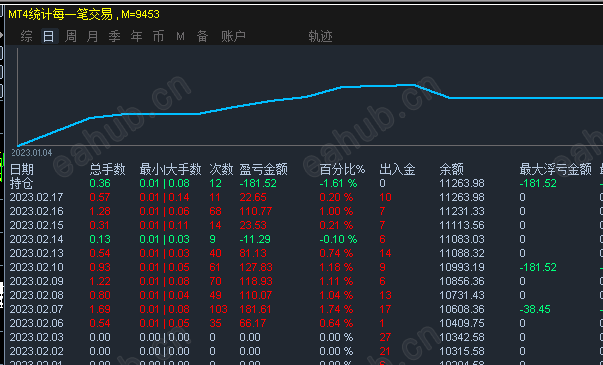Click the 最小|大手数 column header
The image size is (603, 365).
[x=170, y=169]
